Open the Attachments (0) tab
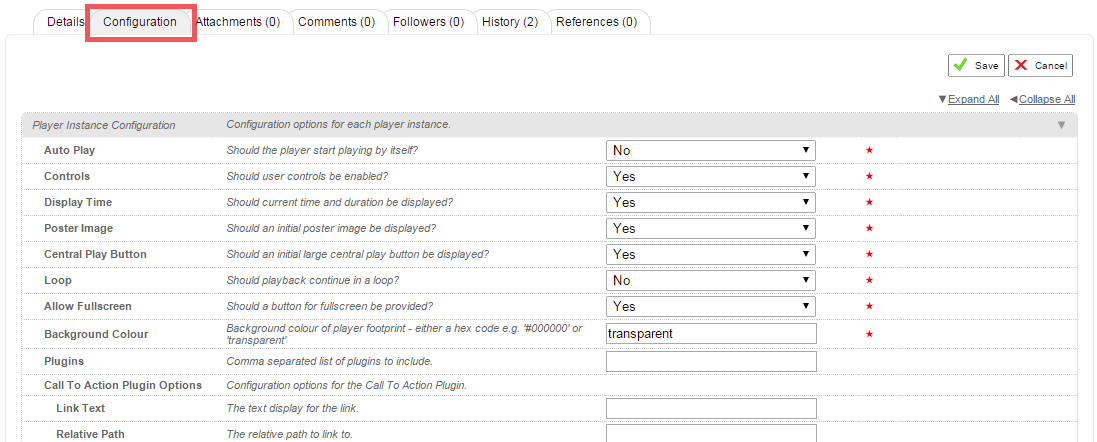Image resolution: width=1097 pixels, height=442 pixels. tap(238, 22)
